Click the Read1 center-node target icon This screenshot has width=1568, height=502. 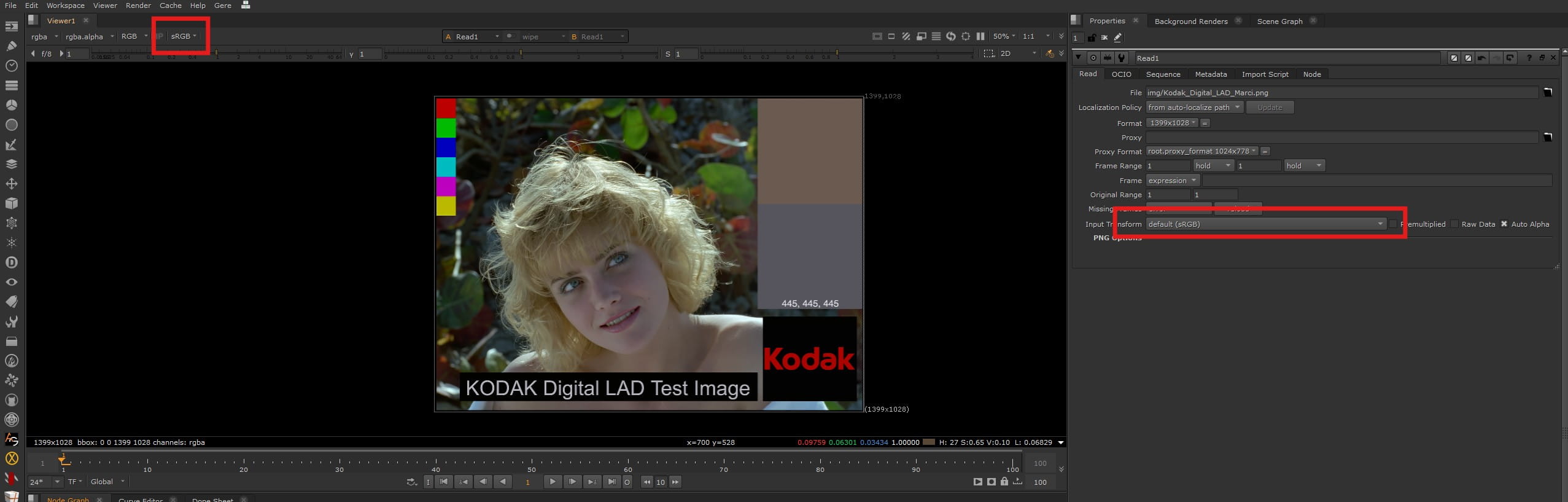coord(1093,58)
